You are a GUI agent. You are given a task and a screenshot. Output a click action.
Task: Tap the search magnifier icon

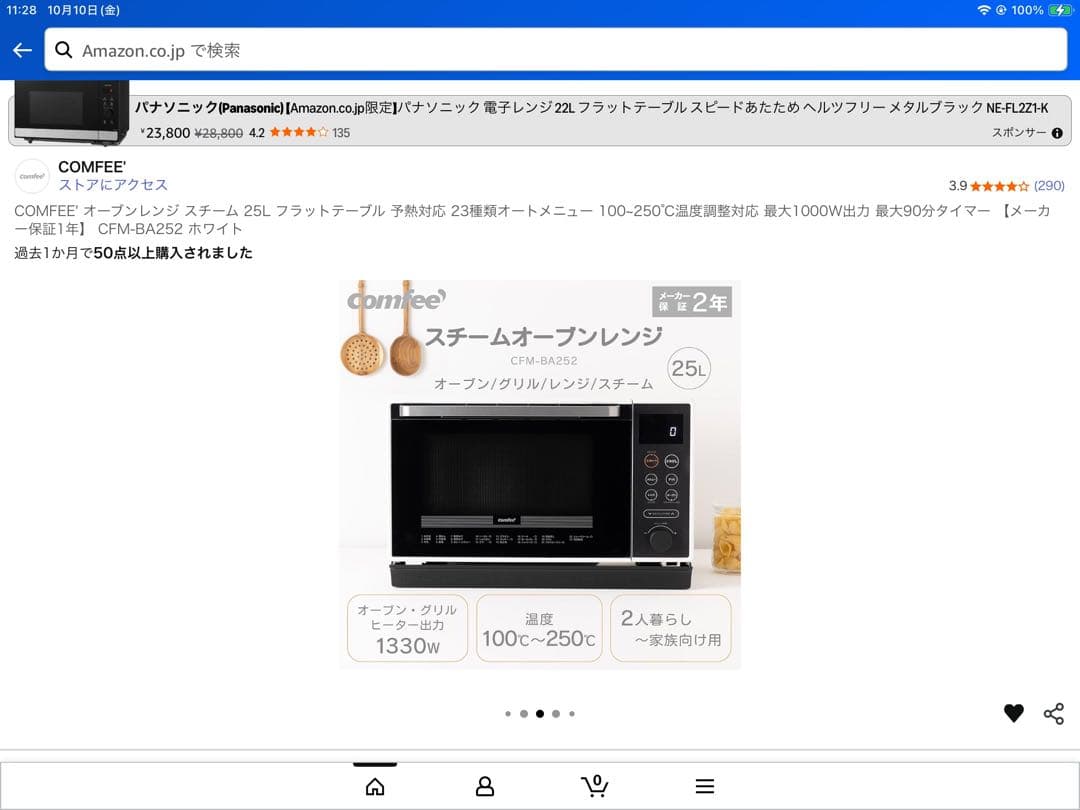pyautogui.click(x=63, y=50)
